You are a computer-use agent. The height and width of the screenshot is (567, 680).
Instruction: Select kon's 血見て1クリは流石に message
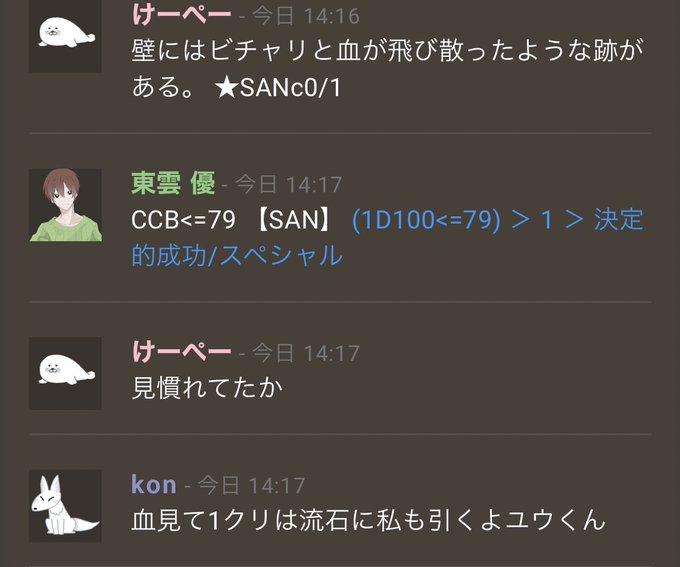pos(368,520)
